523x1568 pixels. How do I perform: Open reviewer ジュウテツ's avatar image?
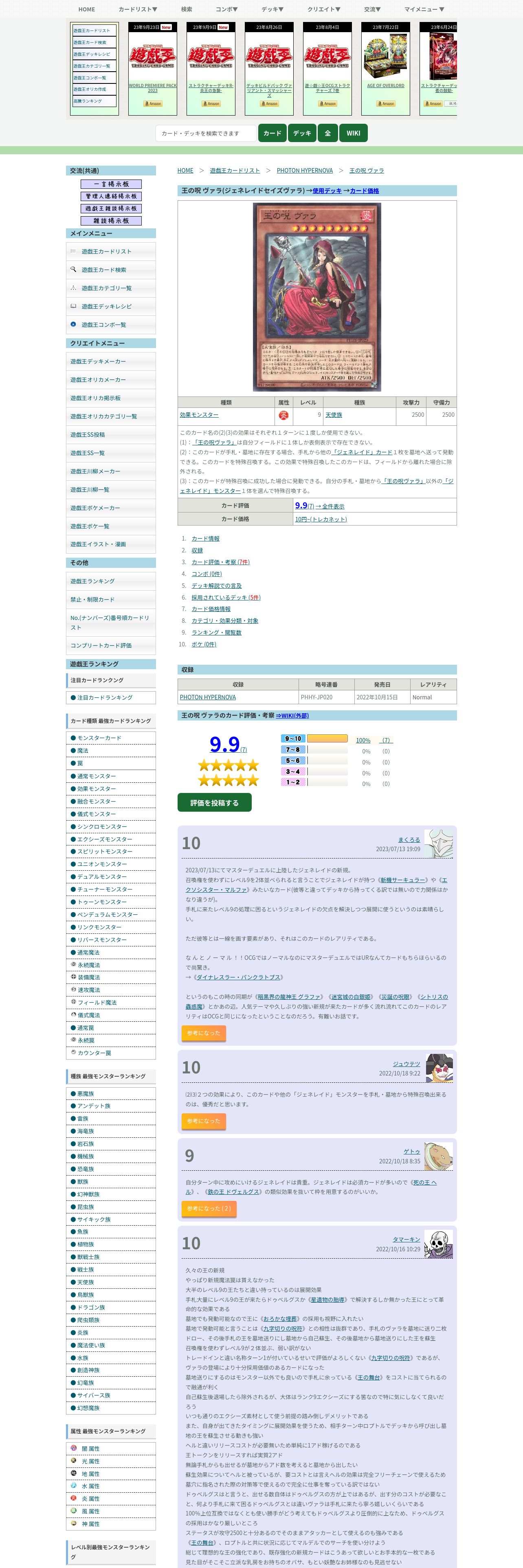click(438, 1068)
